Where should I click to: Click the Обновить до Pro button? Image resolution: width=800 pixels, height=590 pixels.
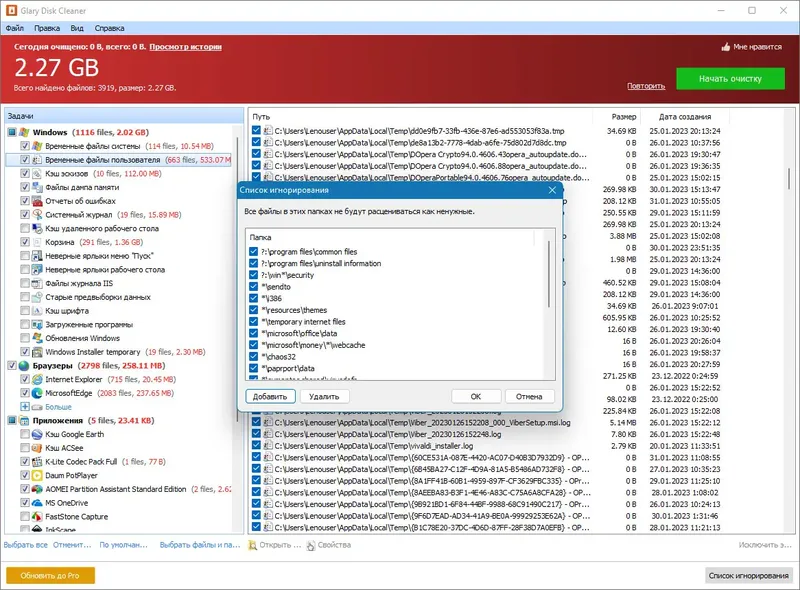50,575
